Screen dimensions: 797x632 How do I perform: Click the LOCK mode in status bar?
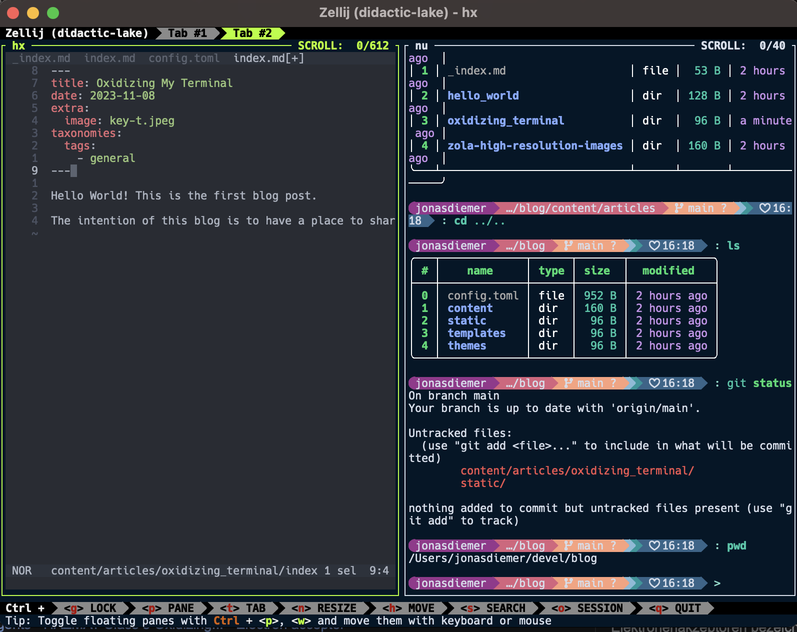click(x=90, y=608)
